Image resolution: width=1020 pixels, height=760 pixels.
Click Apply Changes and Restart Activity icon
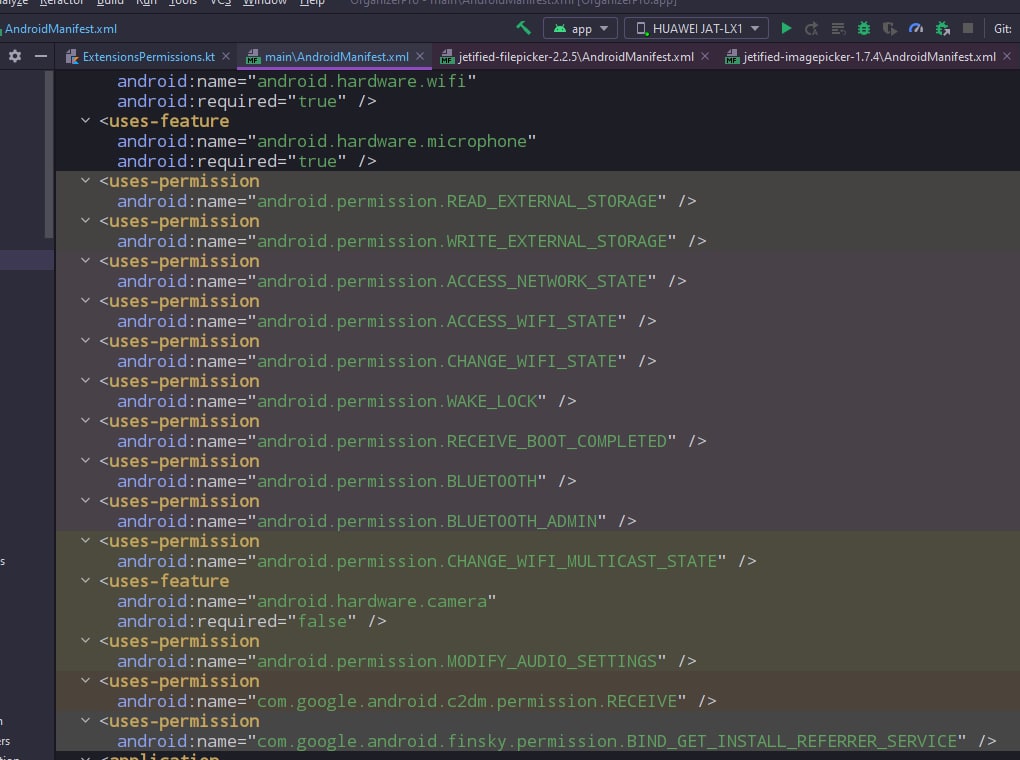[x=811, y=29]
